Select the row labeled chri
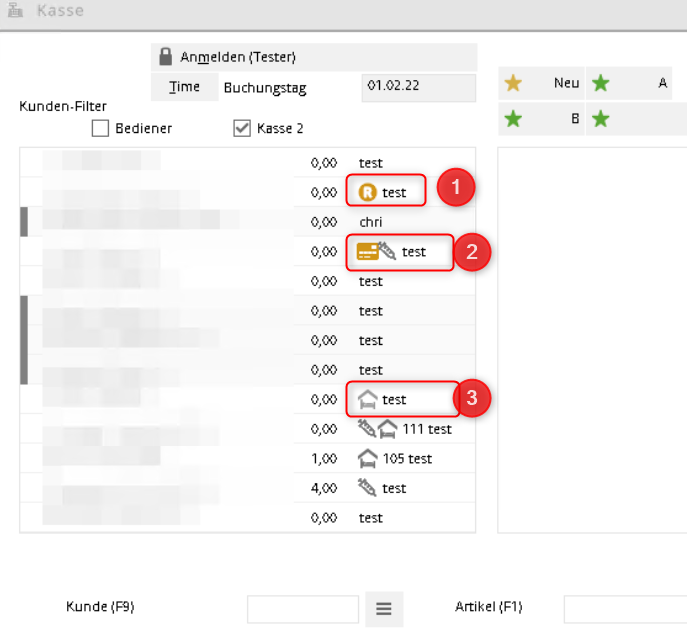Screen dimensions: 687x638 (x=248, y=222)
